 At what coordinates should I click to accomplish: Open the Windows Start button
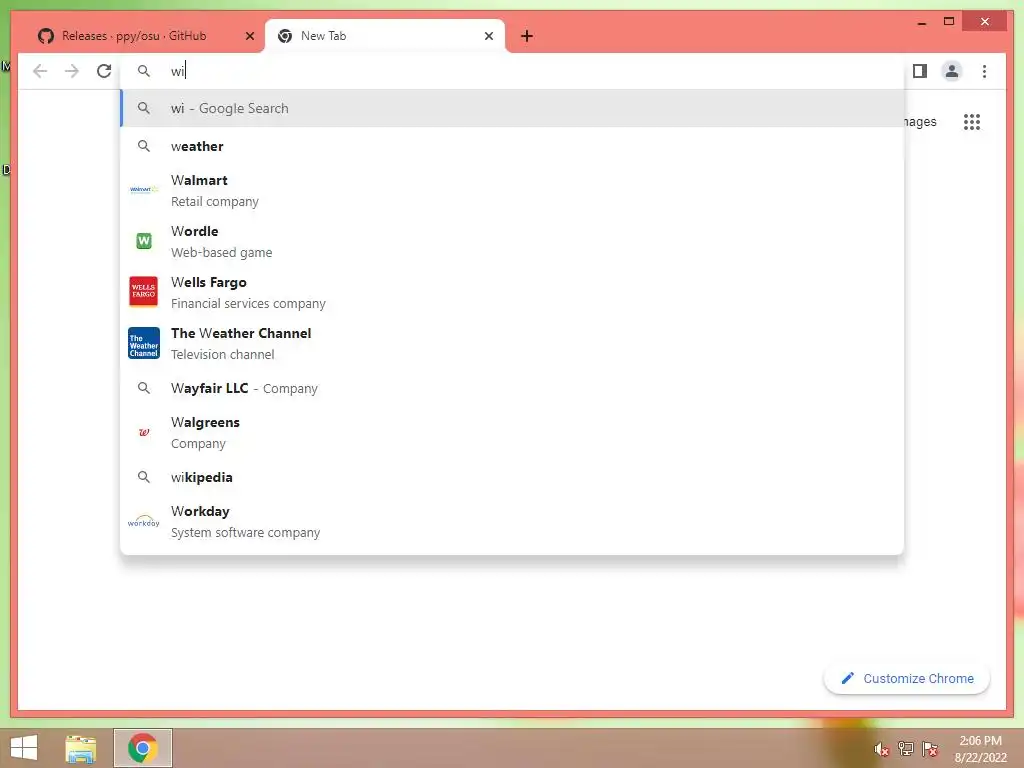(x=24, y=747)
